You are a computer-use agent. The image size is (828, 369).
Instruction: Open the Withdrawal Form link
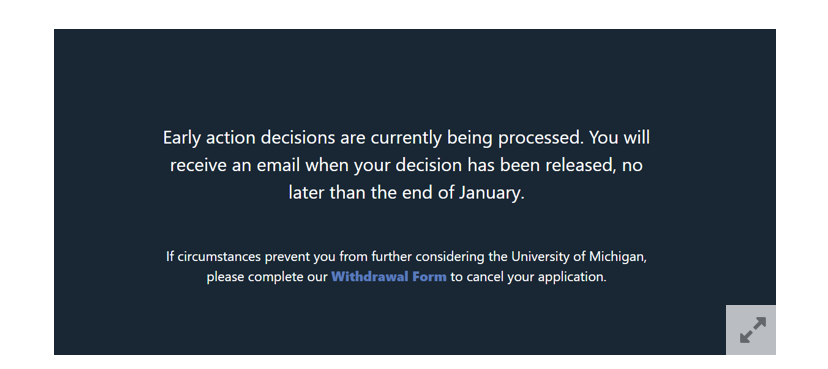pos(389,277)
